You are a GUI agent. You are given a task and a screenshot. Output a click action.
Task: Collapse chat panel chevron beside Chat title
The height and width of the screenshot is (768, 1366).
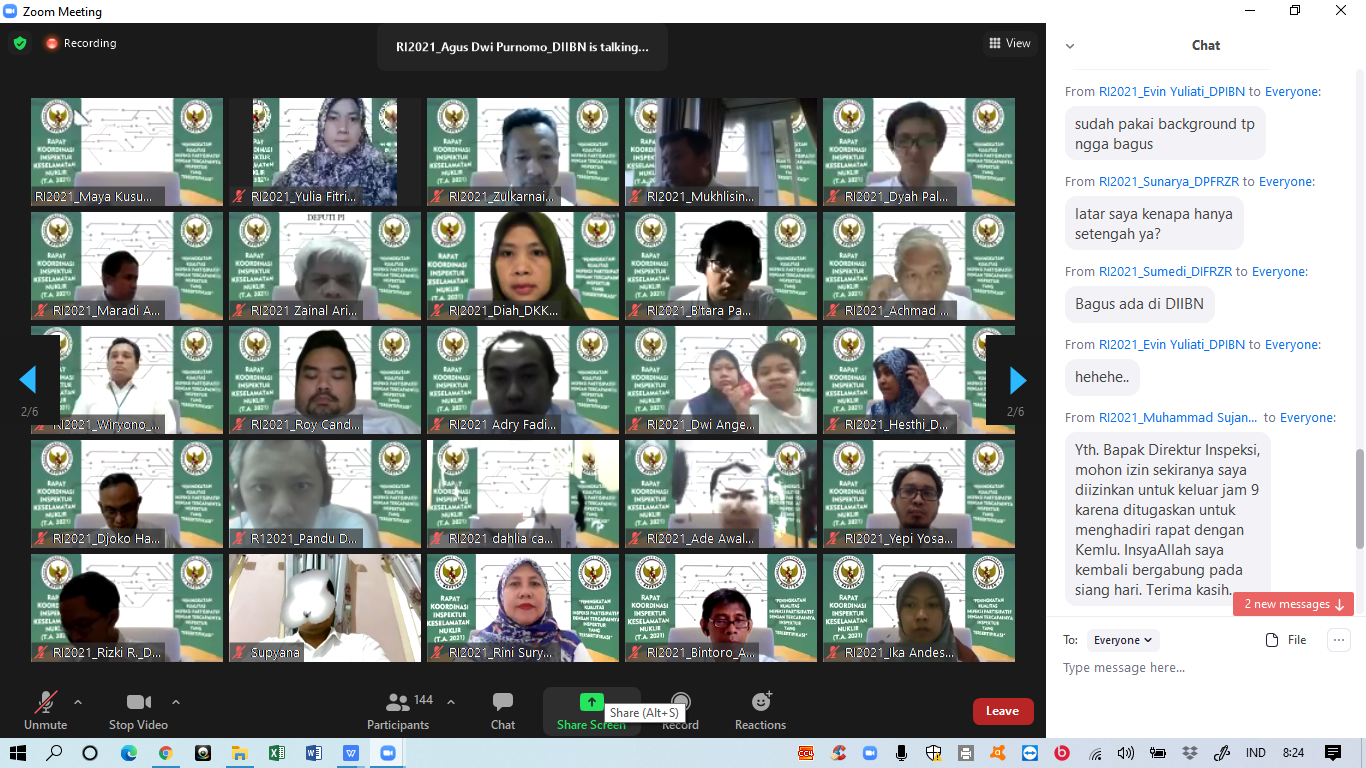click(x=1070, y=46)
